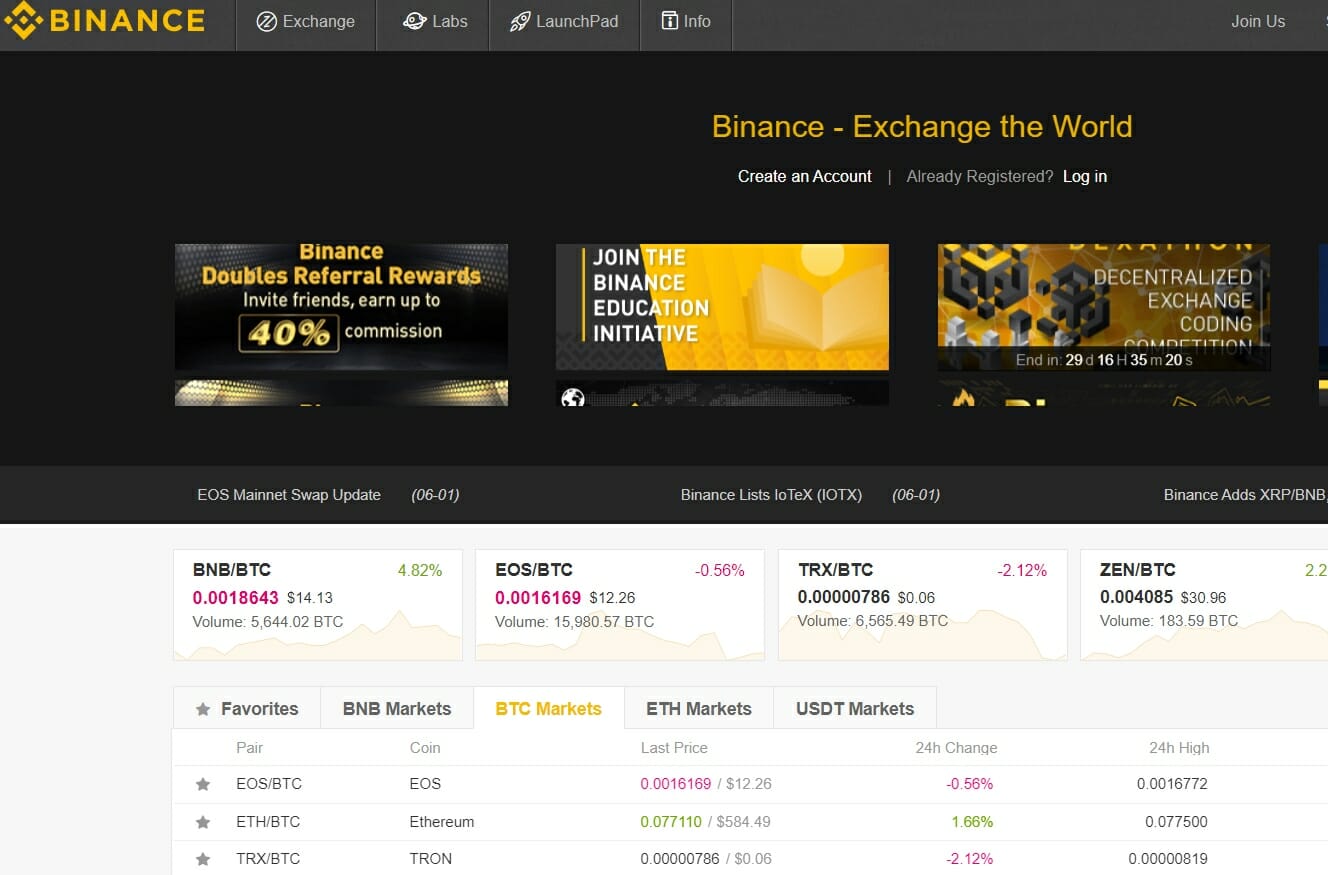Sort by the 24h High column header

[1179, 748]
